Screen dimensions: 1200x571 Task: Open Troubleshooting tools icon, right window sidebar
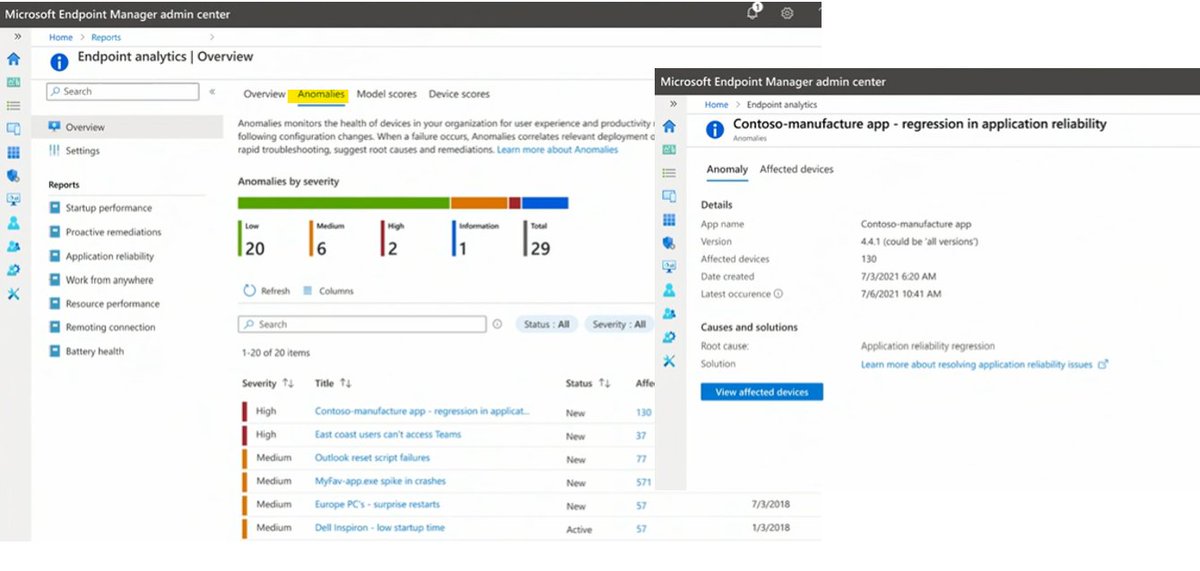tap(669, 360)
